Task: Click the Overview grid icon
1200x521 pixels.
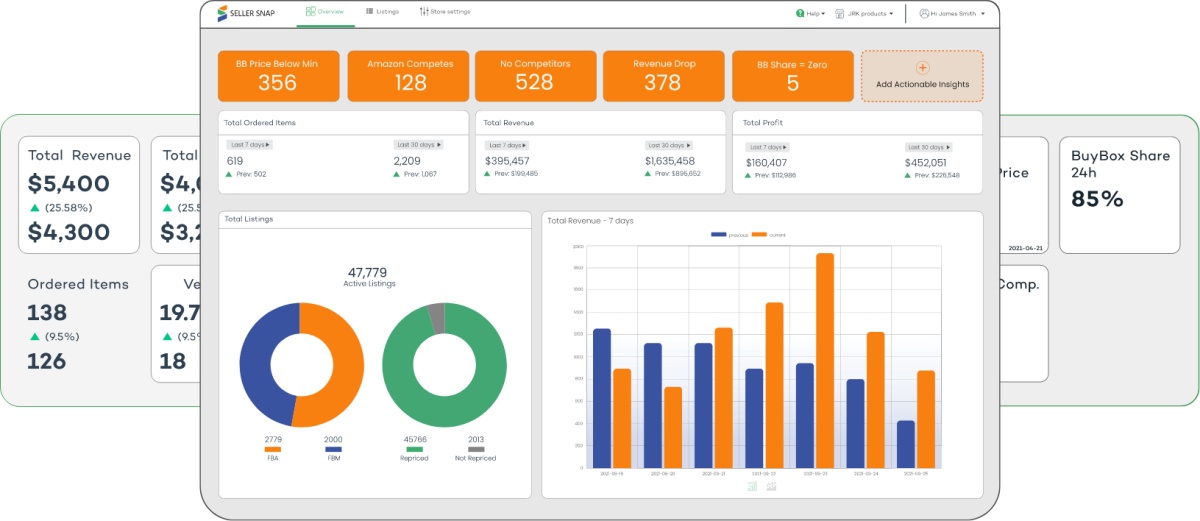Action: click(x=311, y=12)
